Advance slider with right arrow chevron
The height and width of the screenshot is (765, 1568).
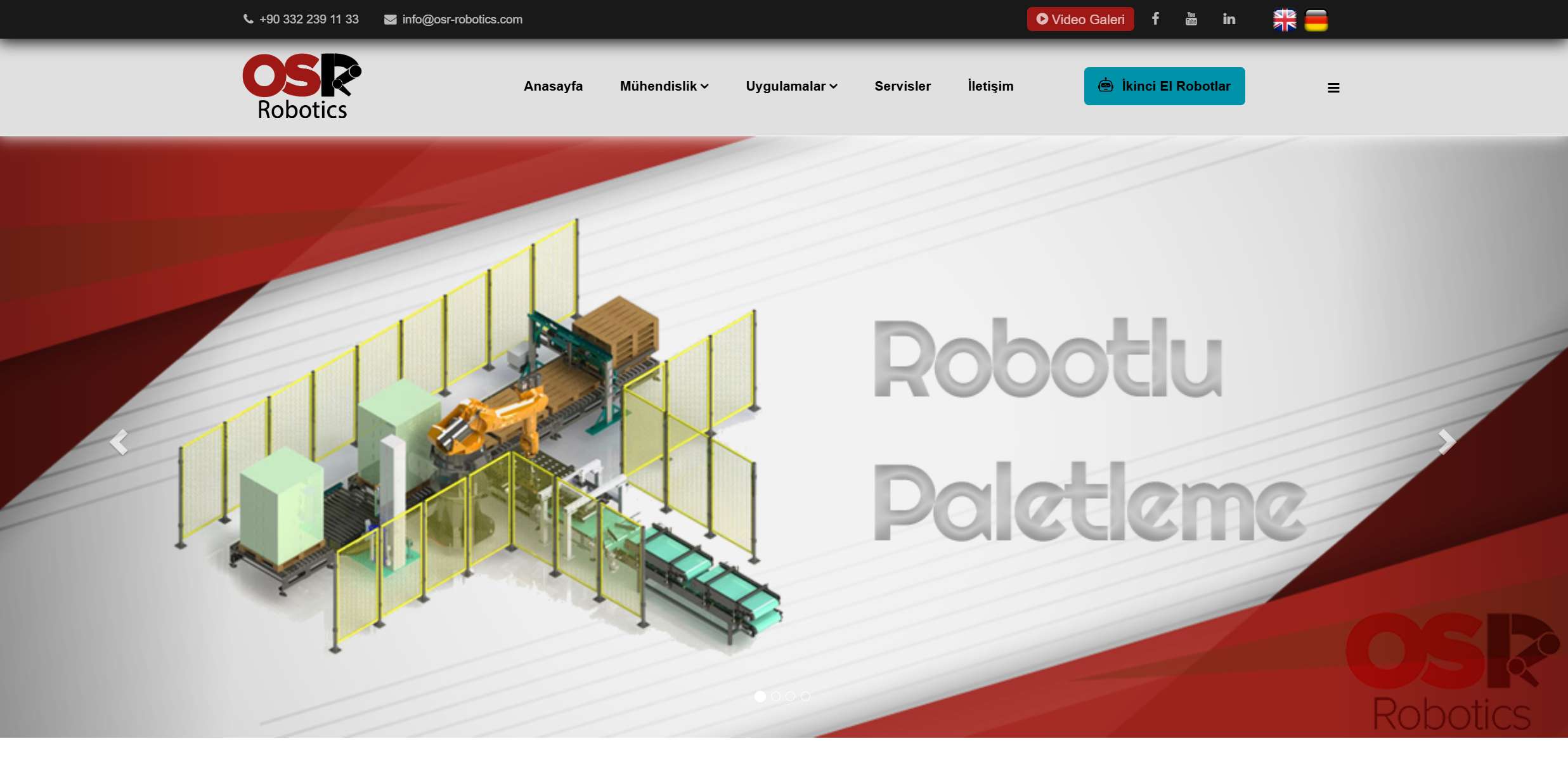coord(1448,441)
